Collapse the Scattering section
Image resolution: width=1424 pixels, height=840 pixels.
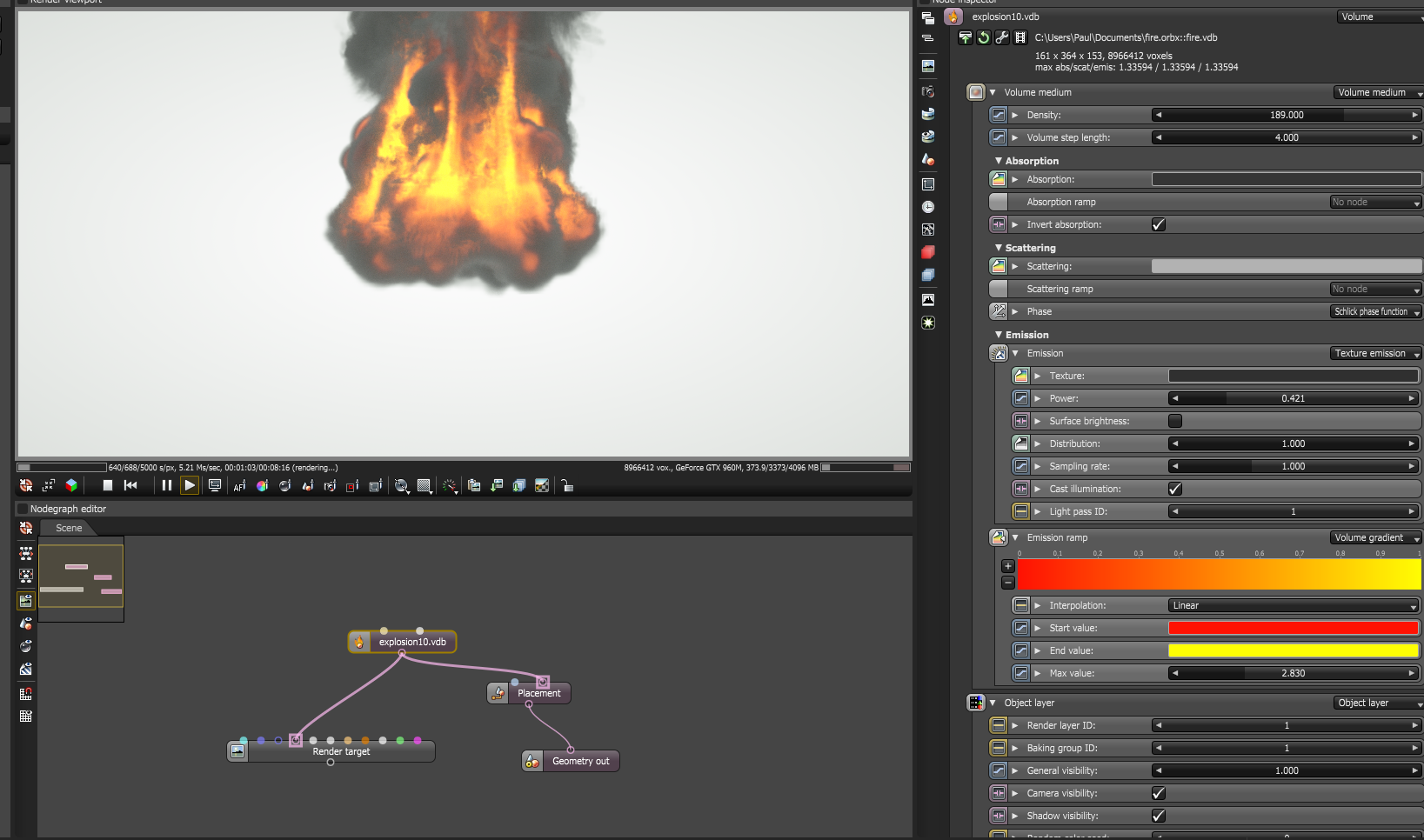point(999,248)
